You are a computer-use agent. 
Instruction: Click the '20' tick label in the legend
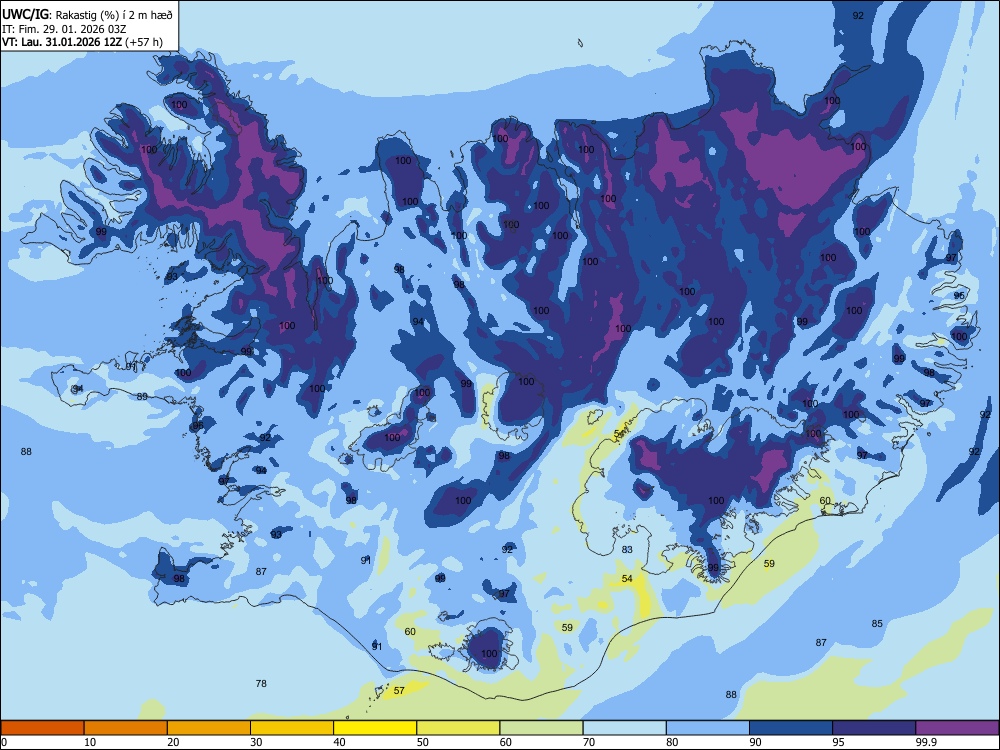click(x=173, y=742)
